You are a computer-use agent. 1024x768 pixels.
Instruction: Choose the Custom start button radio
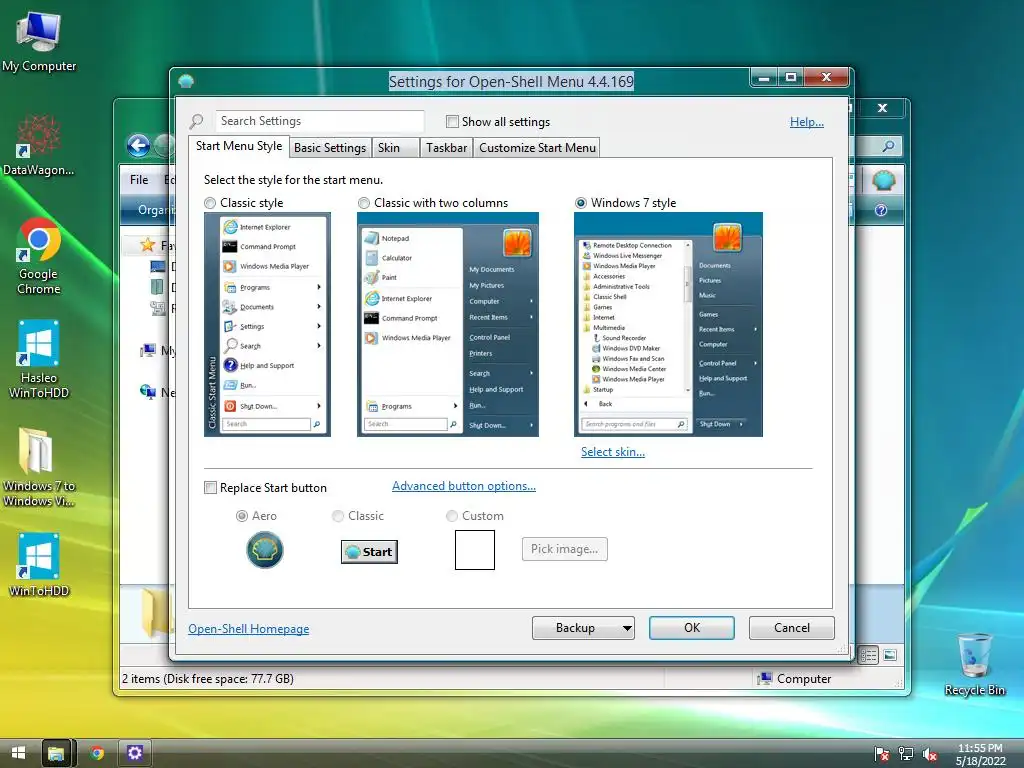(451, 516)
